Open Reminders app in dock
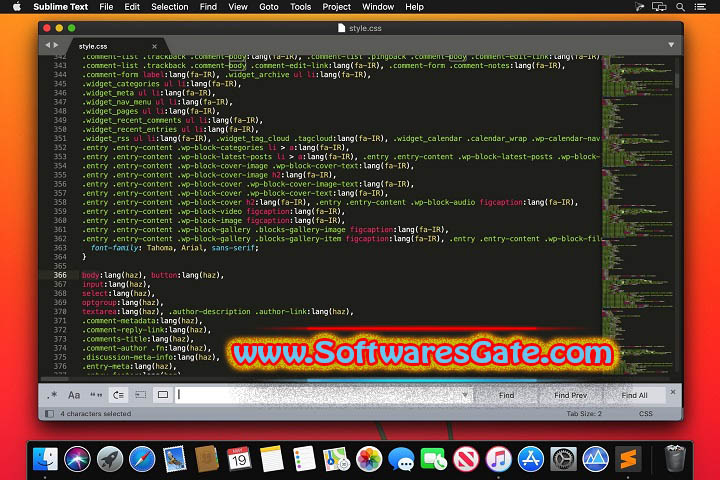The image size is (720, 480). click(304, 459)
